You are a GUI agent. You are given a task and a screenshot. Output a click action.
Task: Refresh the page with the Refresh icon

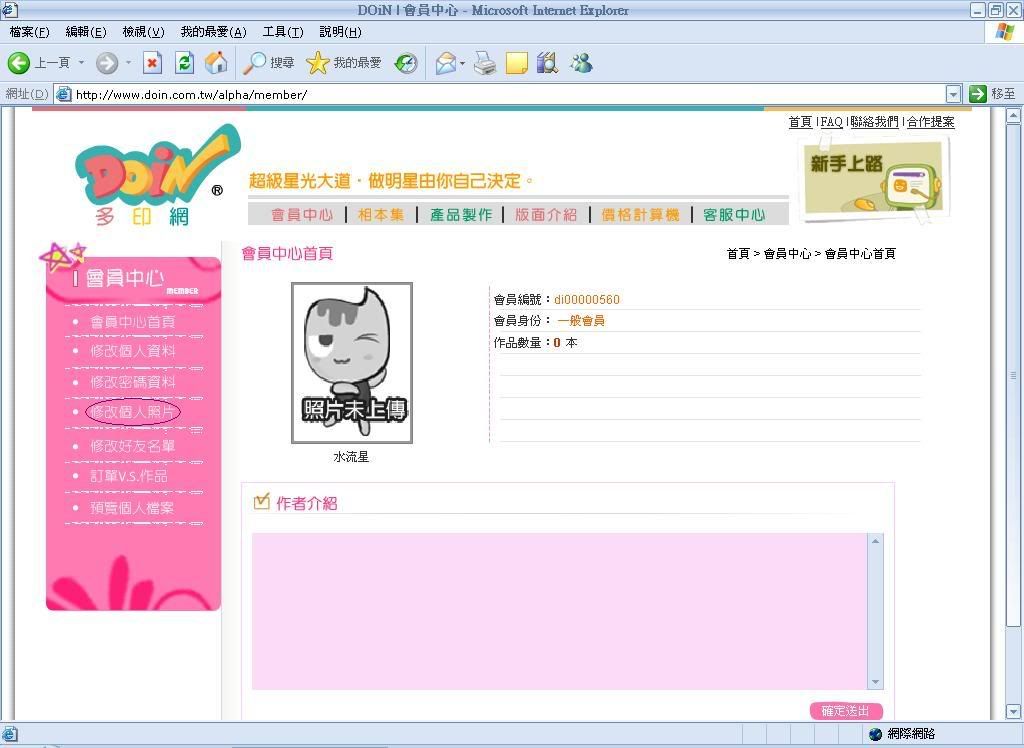[x=184, y=63]
